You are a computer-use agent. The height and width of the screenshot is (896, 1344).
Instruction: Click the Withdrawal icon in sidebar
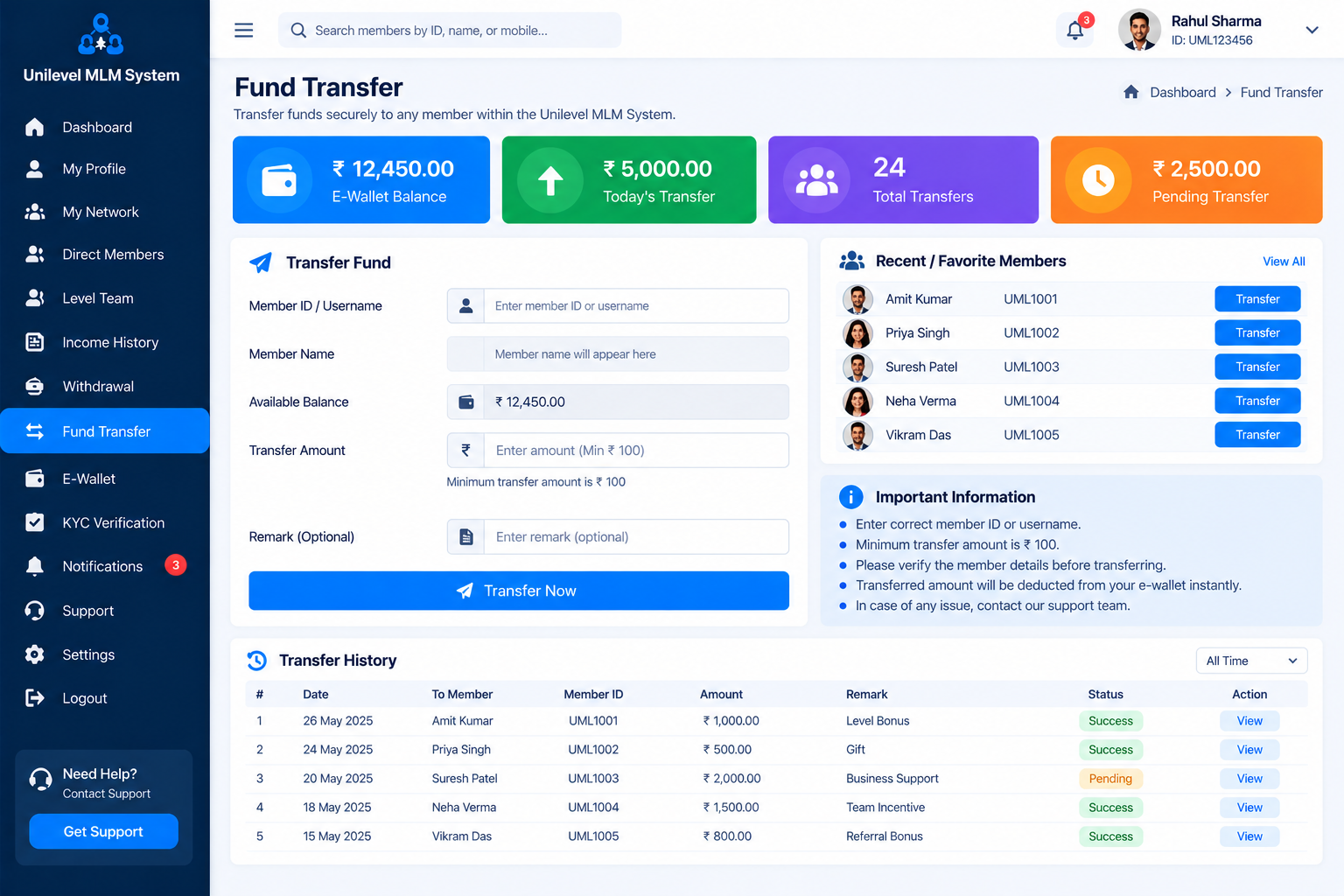[35, 386]
